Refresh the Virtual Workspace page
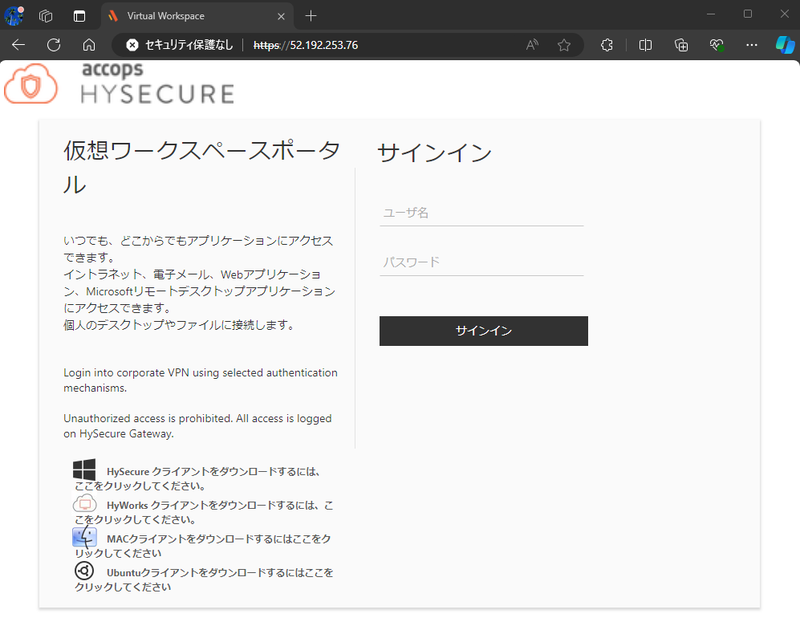800x626 pixels. (x=53, y=45)
